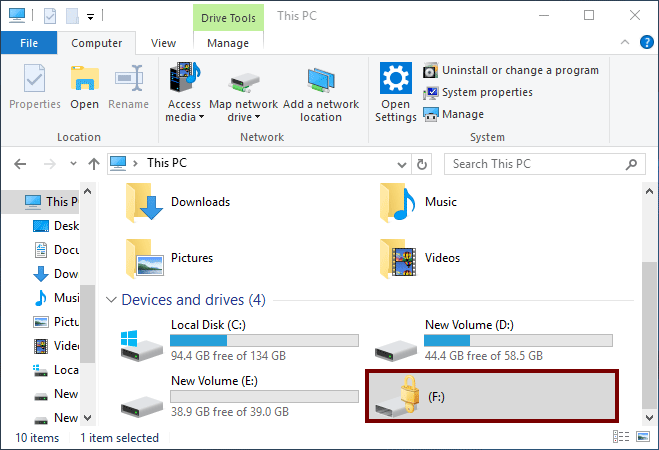Select the Pictures folder

(169, 258)
